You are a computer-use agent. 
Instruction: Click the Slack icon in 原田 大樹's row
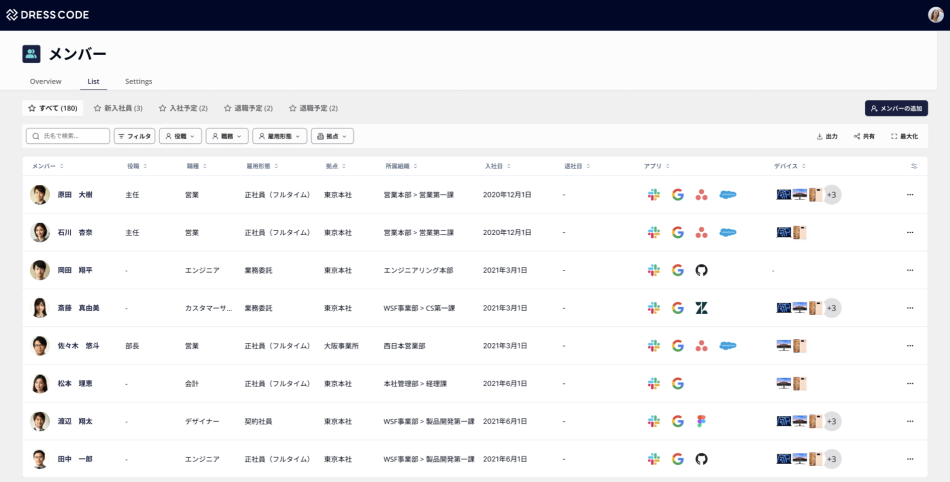pos(653,194)
